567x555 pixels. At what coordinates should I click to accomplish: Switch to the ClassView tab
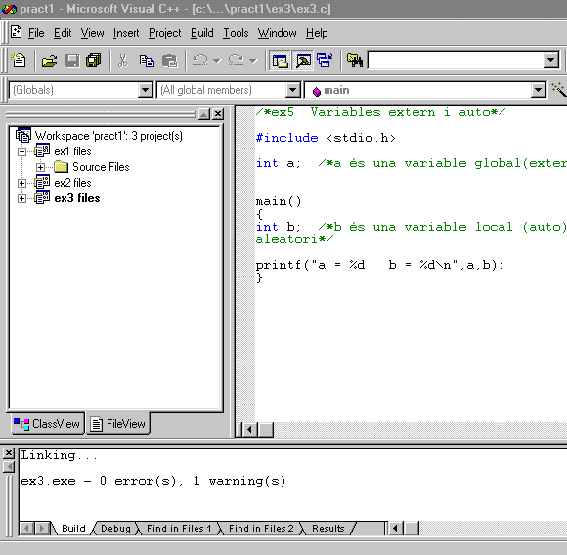[47, 423]
